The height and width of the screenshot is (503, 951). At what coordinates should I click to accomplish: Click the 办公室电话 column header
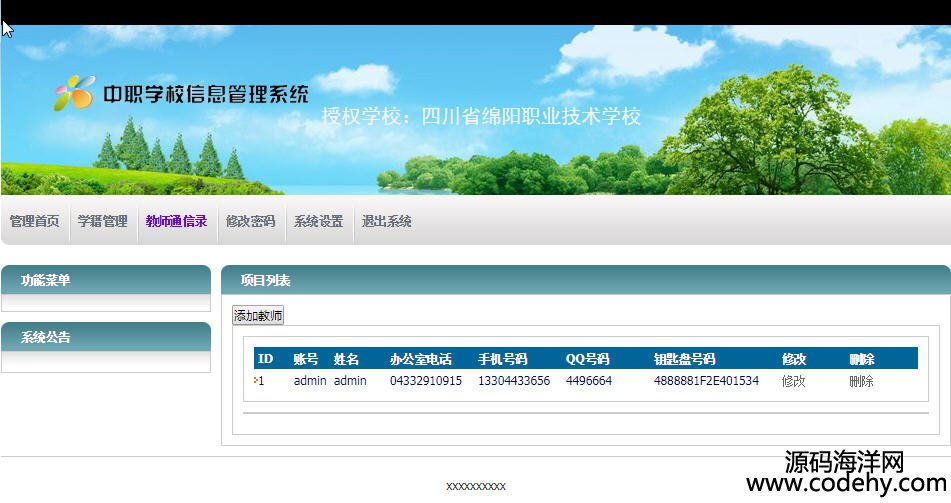pyautogui.click(x=420, y=359)
